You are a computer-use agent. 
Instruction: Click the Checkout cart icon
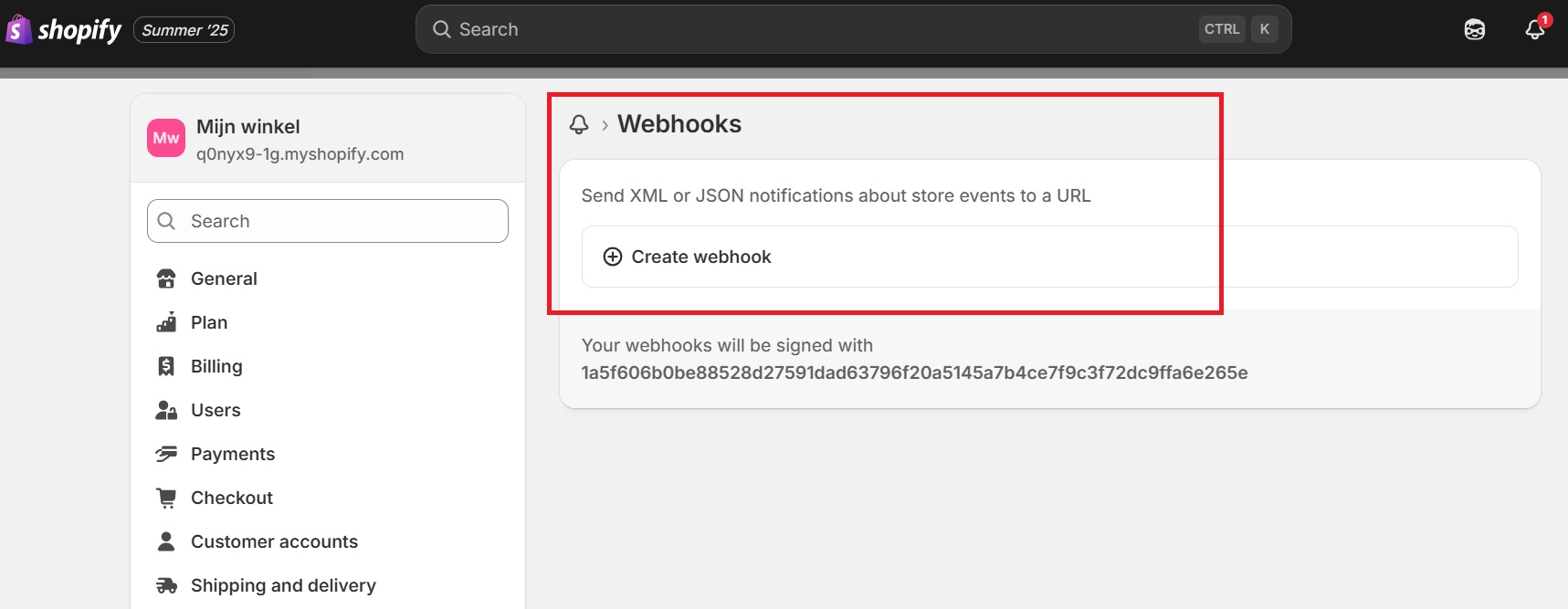[x=166, y=498]
